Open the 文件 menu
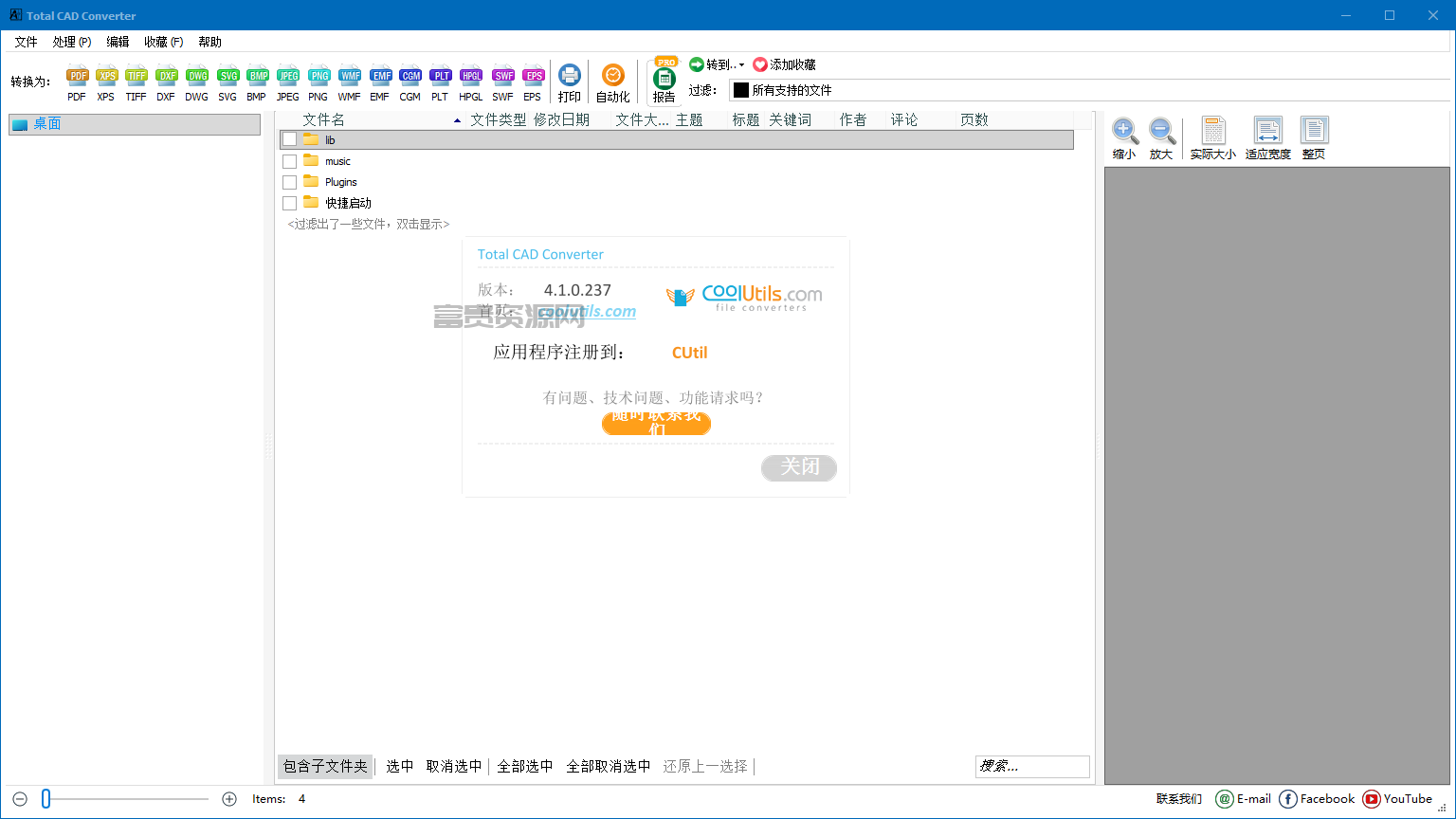Image resolution: width=1456 pixels, height=819 pixels. [x=27, y=42]
